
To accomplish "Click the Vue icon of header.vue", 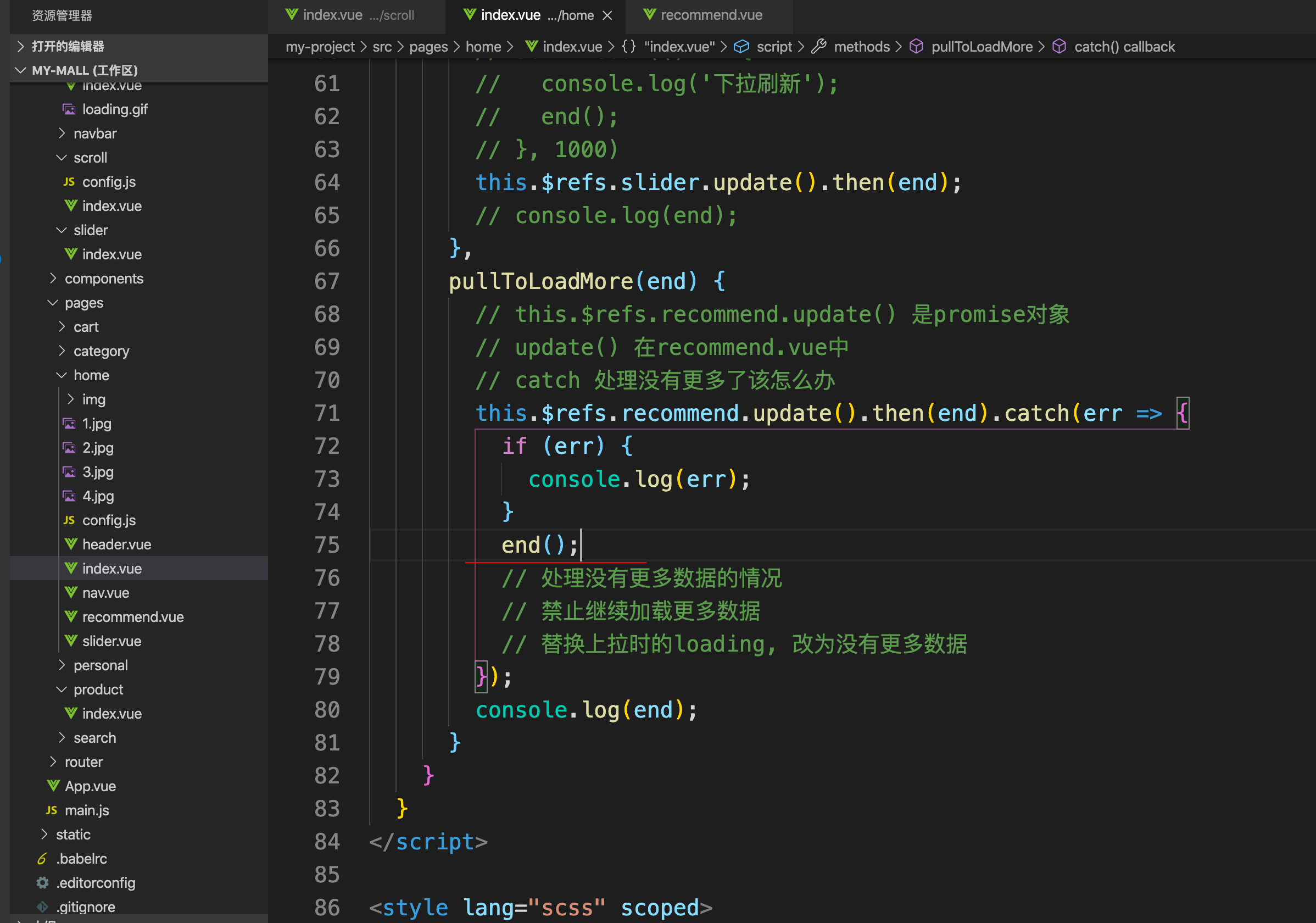I will click(70, 544).
